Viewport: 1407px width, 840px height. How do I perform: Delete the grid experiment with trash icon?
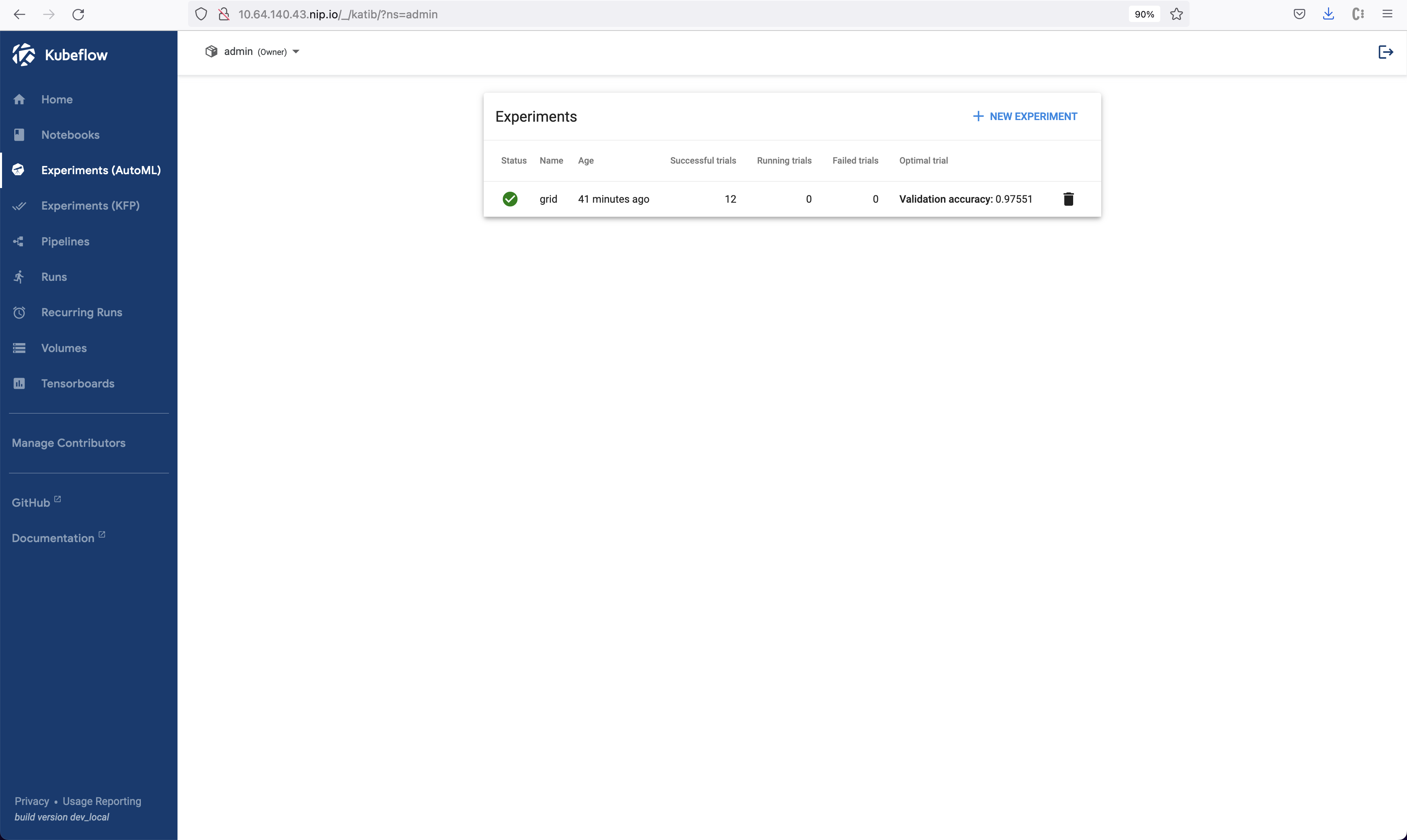click(x=1068, y=199)
